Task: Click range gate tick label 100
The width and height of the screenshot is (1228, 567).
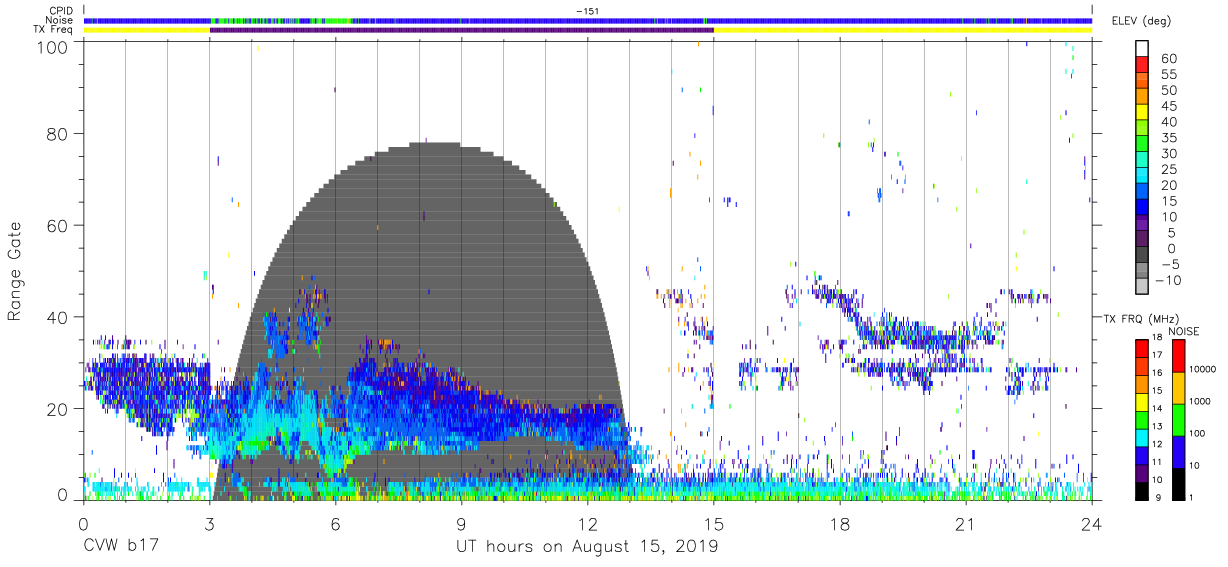Action: (52, 46)
